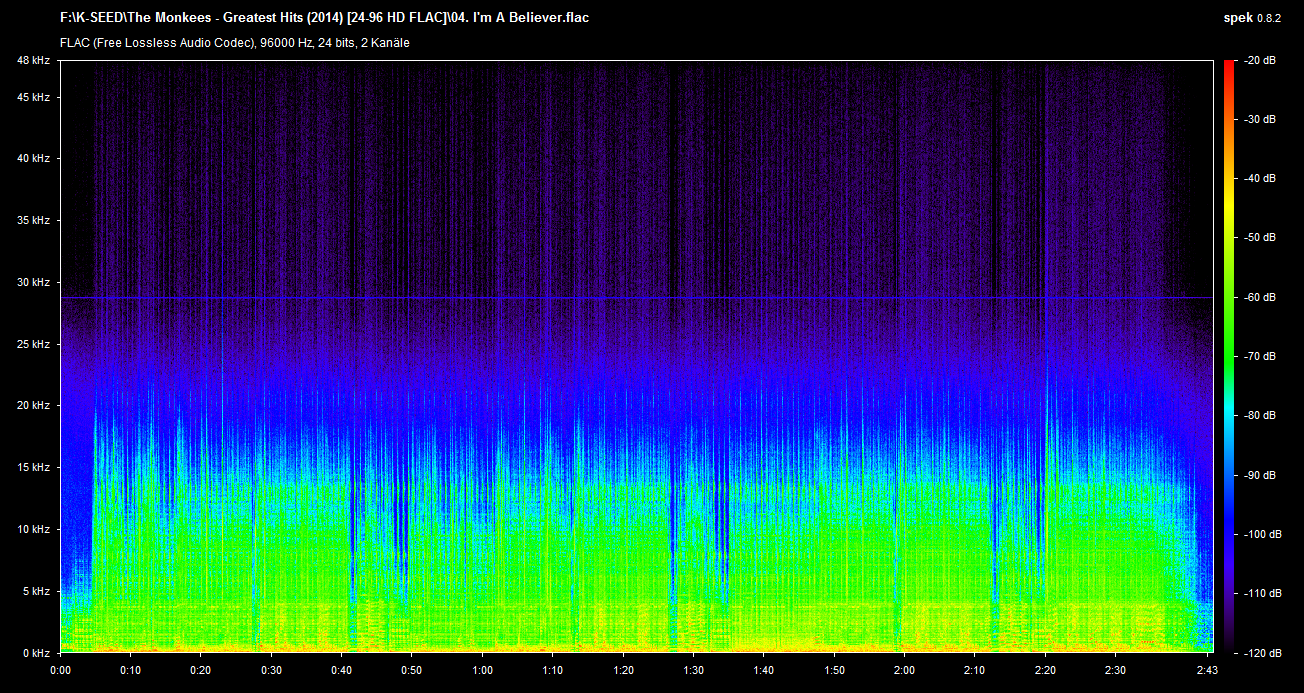Click the -120 dB scale label
Image resolution: width=1304 pixels, height=693 pixels.
tap(1259, 653)
